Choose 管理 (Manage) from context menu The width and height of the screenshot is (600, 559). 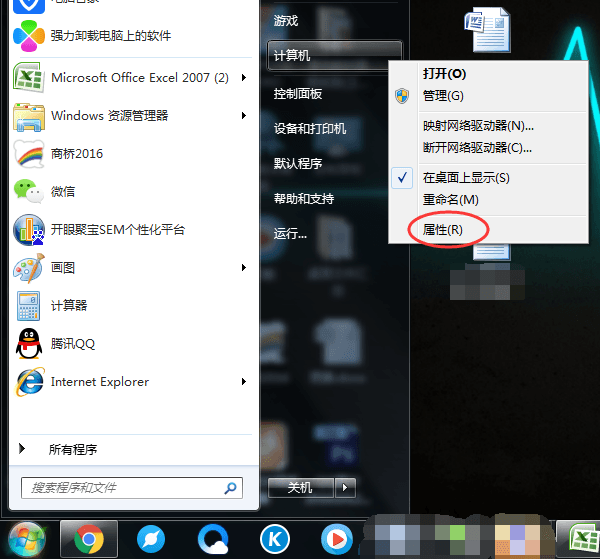(443, 96)
